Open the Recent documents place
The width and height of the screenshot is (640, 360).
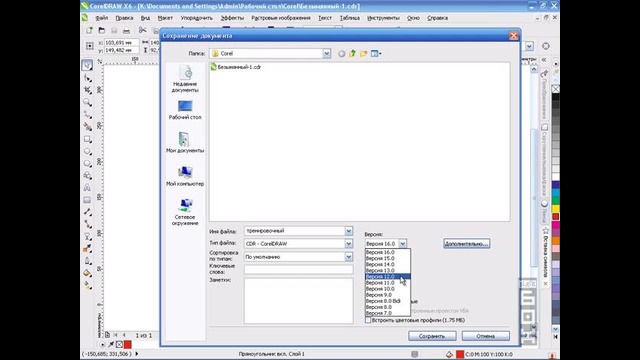pos(185,79)
